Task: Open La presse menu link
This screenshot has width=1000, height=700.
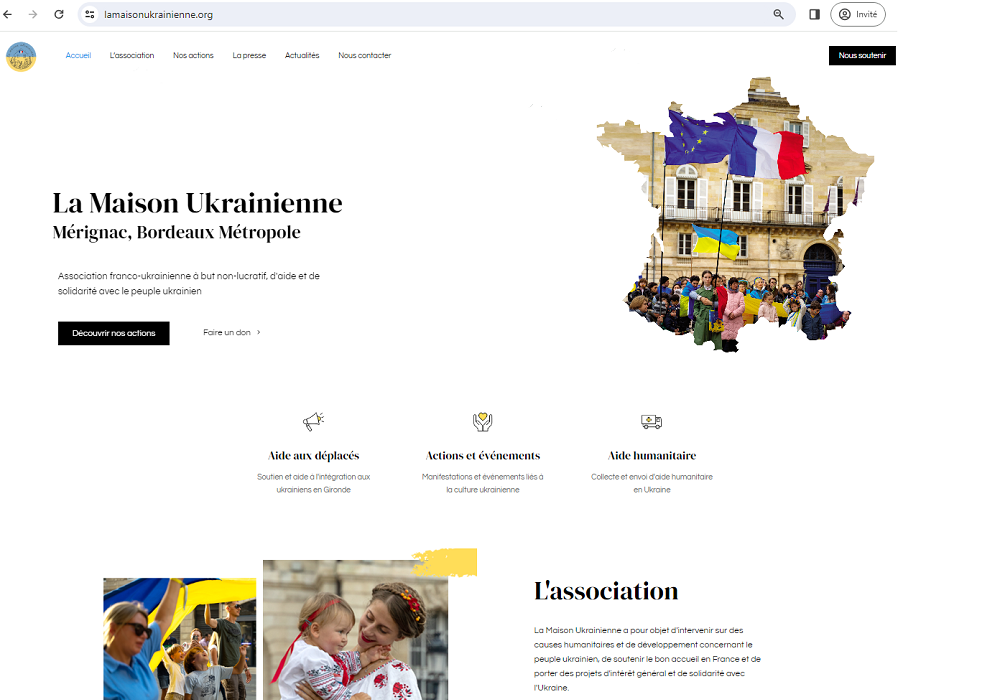Action: (x=249, y=55)
